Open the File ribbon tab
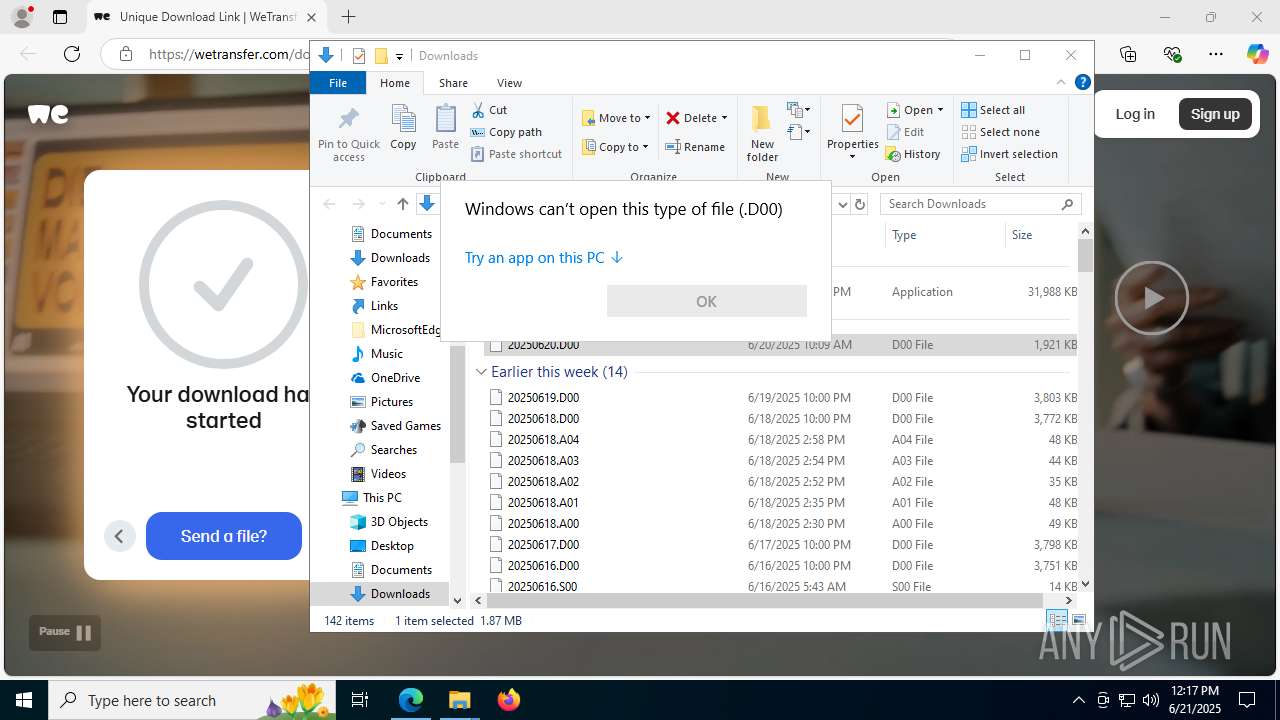 pos(338,83)
